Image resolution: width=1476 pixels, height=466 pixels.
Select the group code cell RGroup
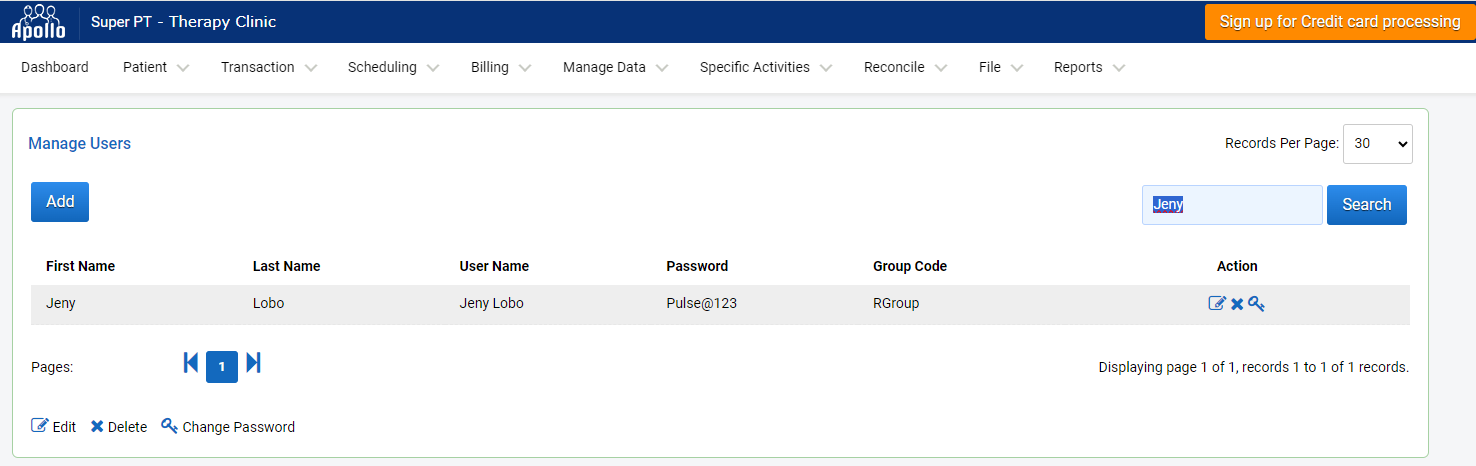(x=896, y=303)
